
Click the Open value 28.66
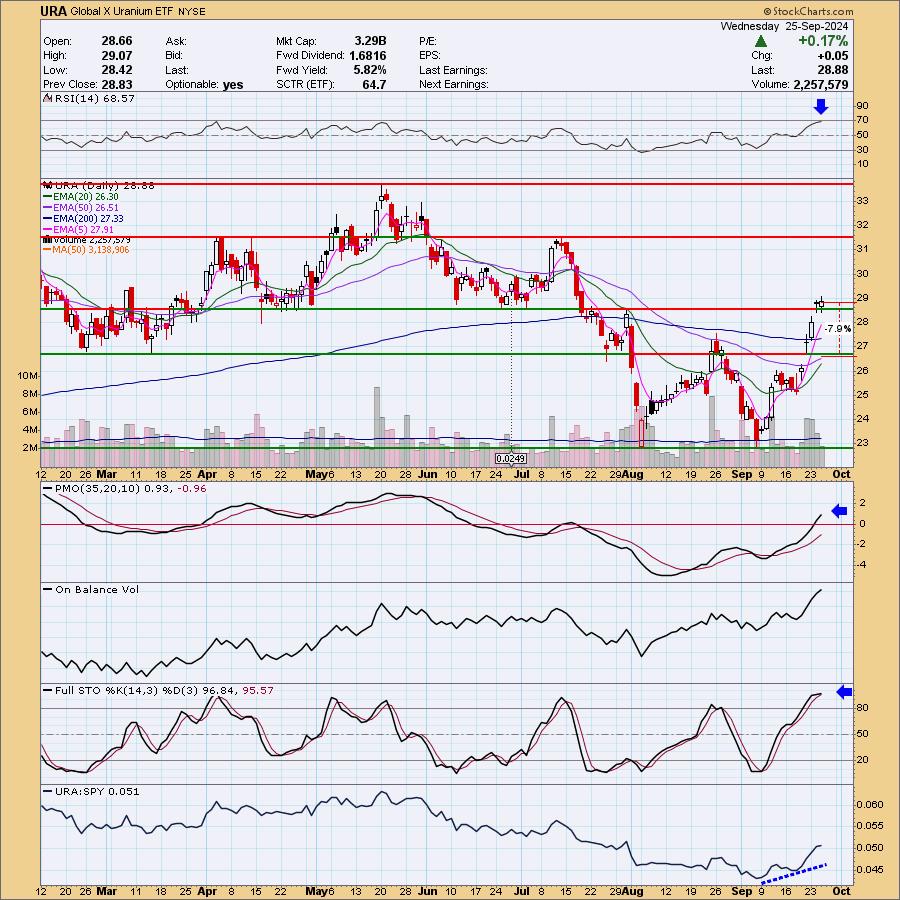117,41
